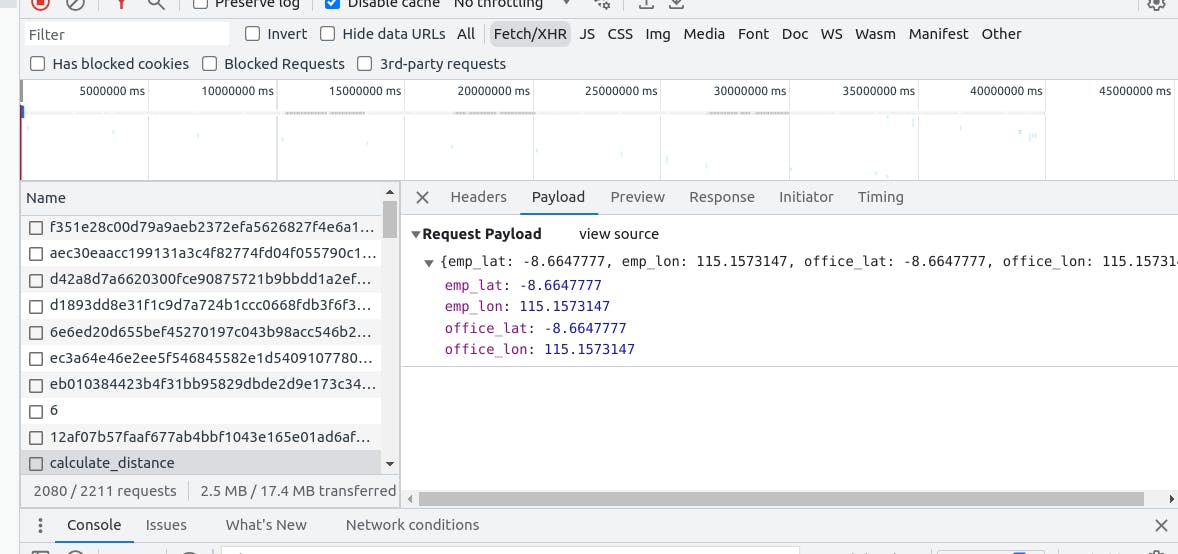Open network settings gear icon
Screen dimensions: 1178x554
1155,4
